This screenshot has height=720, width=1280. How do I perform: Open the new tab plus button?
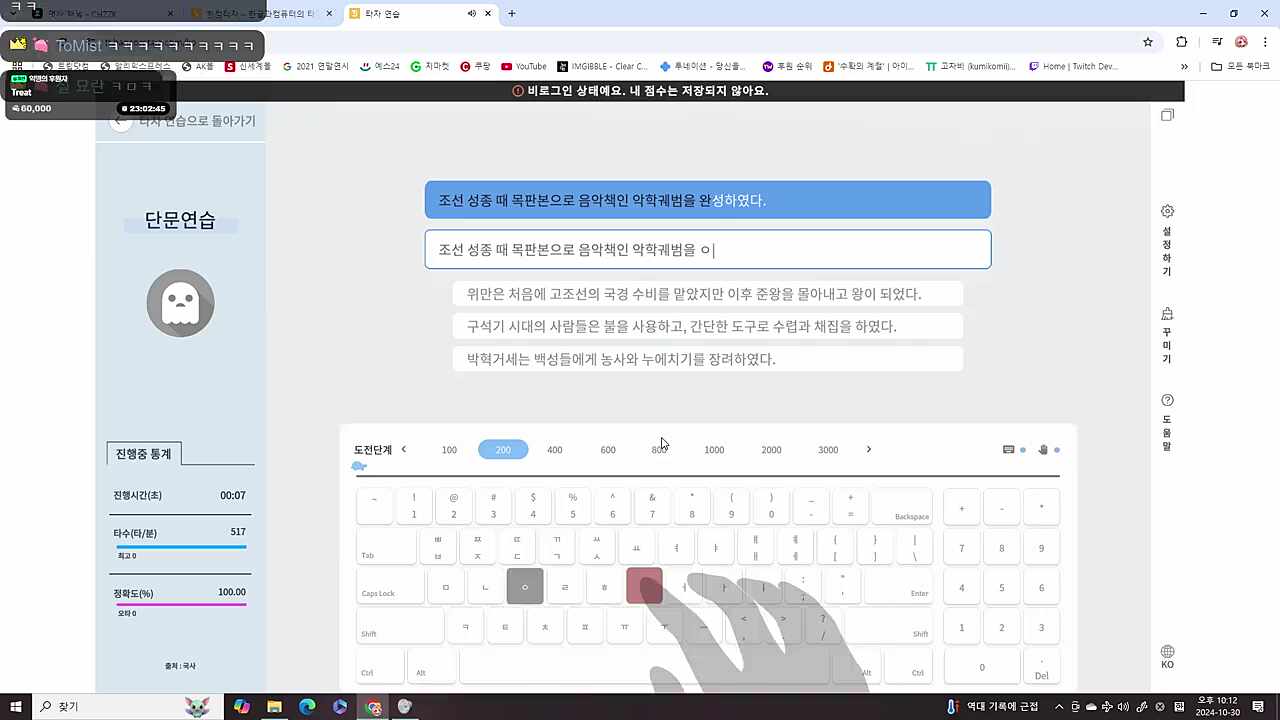[512, 13]
